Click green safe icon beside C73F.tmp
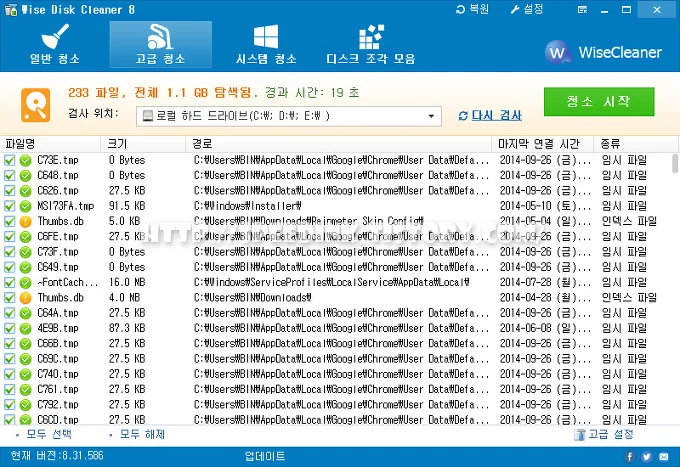The height and width of the screenshot is (467, 680). (x=26, y=252)
